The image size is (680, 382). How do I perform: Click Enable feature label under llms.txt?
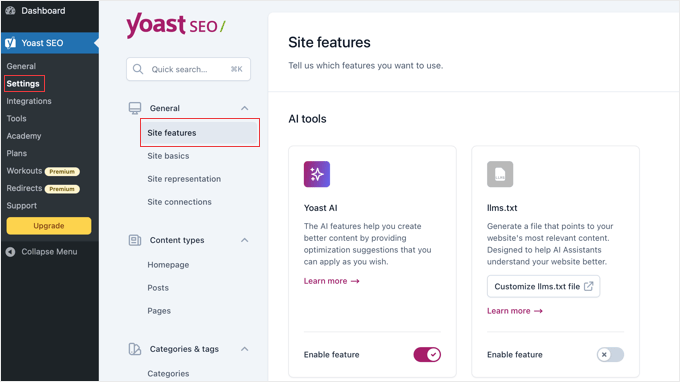pos(515,355)
